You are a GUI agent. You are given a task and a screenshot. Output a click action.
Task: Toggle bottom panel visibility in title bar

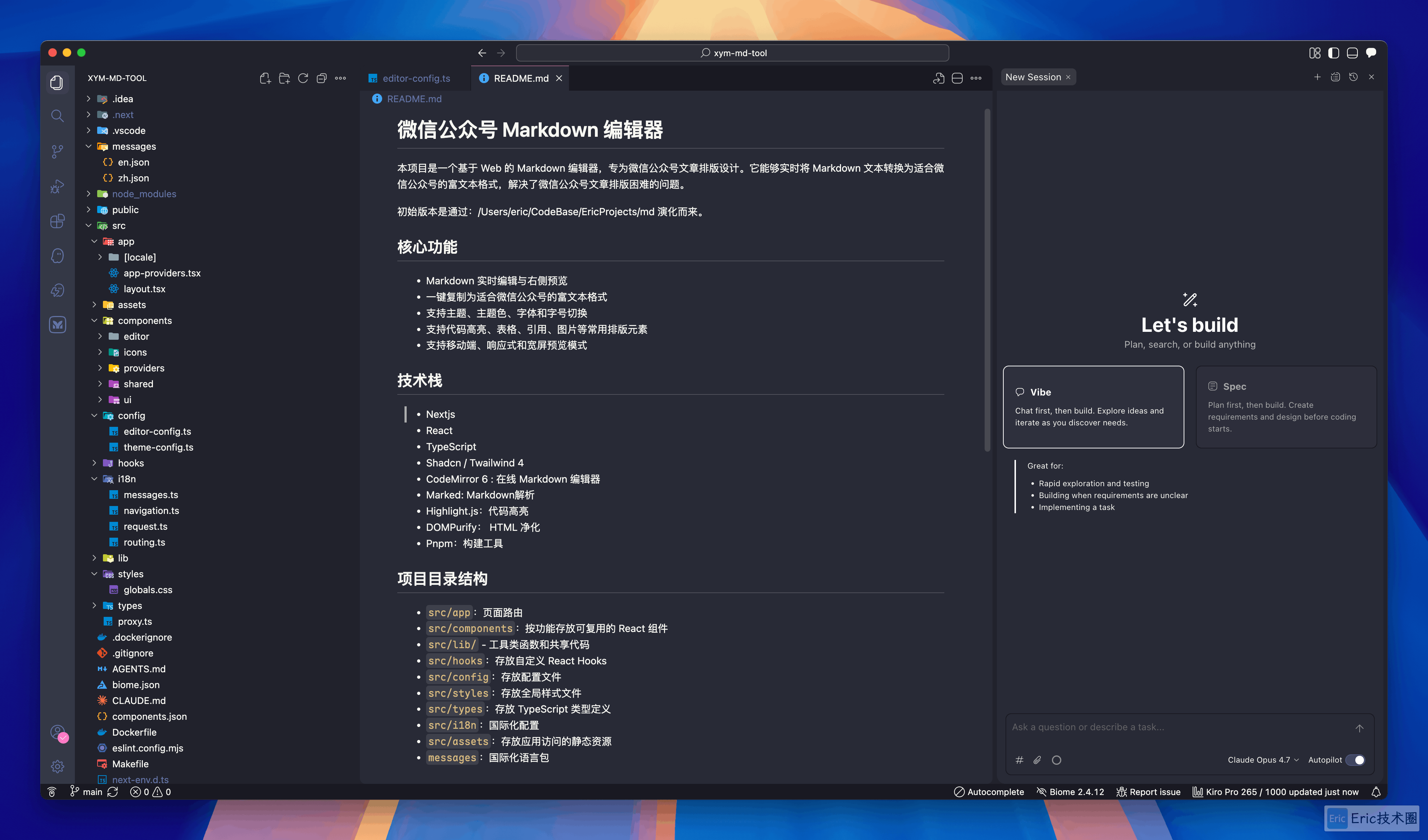[x=1353, y=53]
